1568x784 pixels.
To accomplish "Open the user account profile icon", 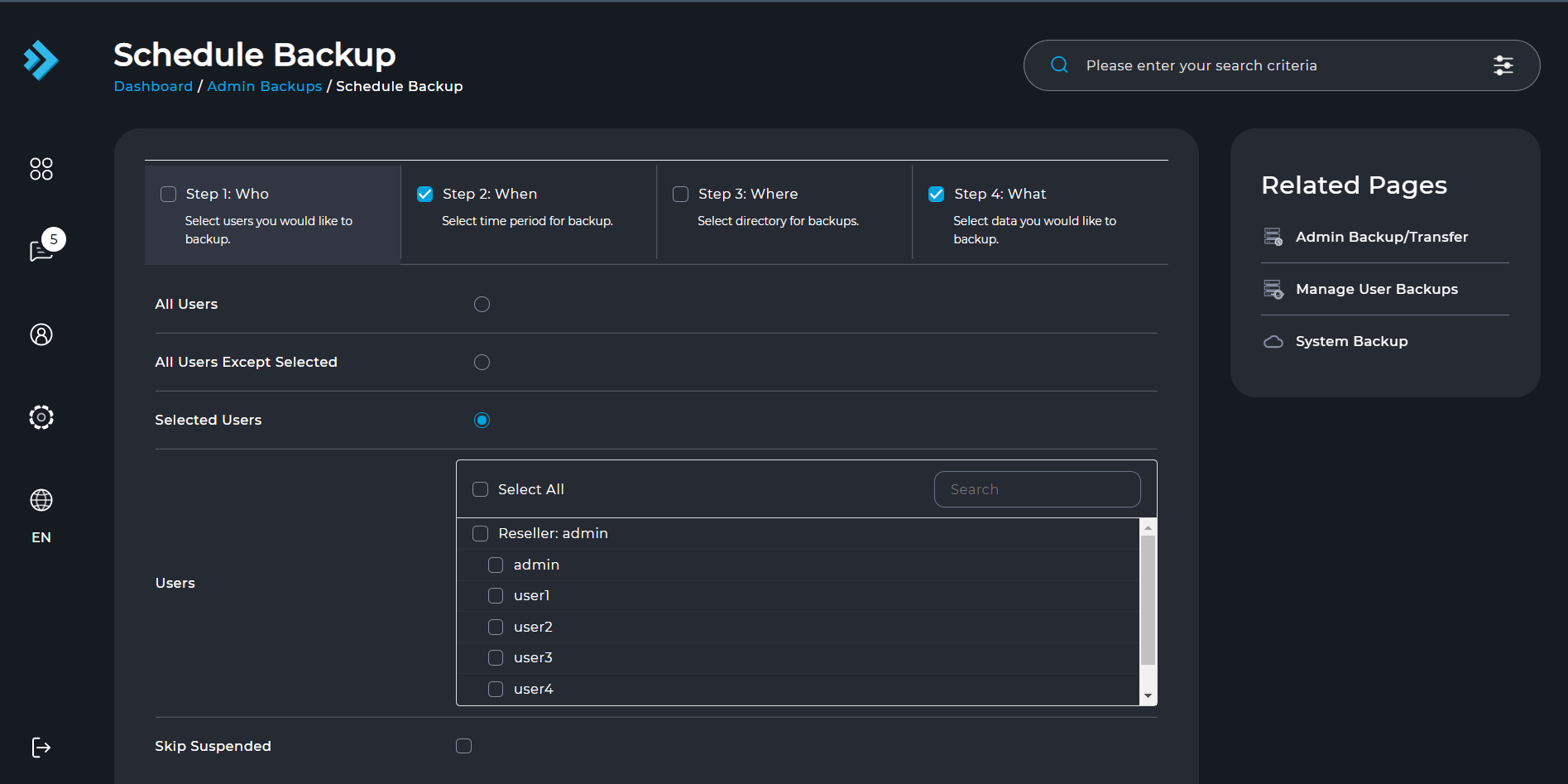I will point(41,334).
